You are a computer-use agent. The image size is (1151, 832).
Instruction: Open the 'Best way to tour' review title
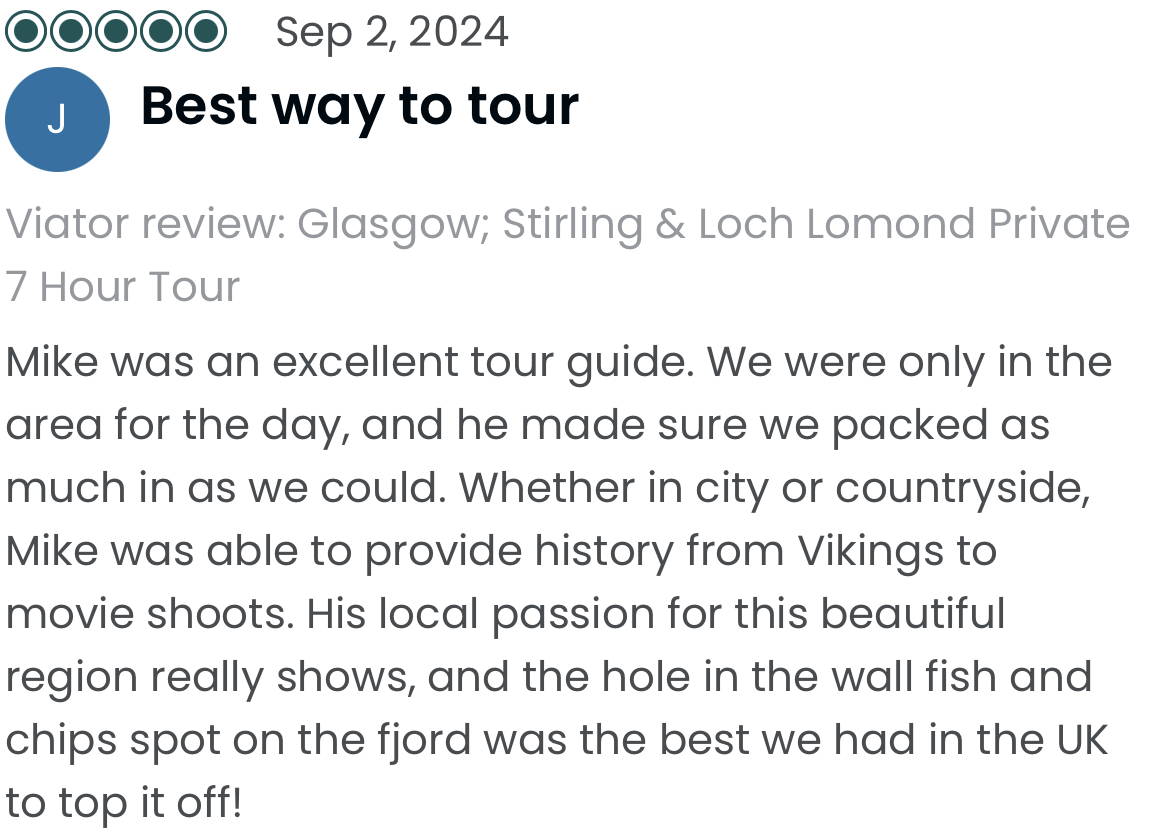pyautogui.click(x=360, y=107)
